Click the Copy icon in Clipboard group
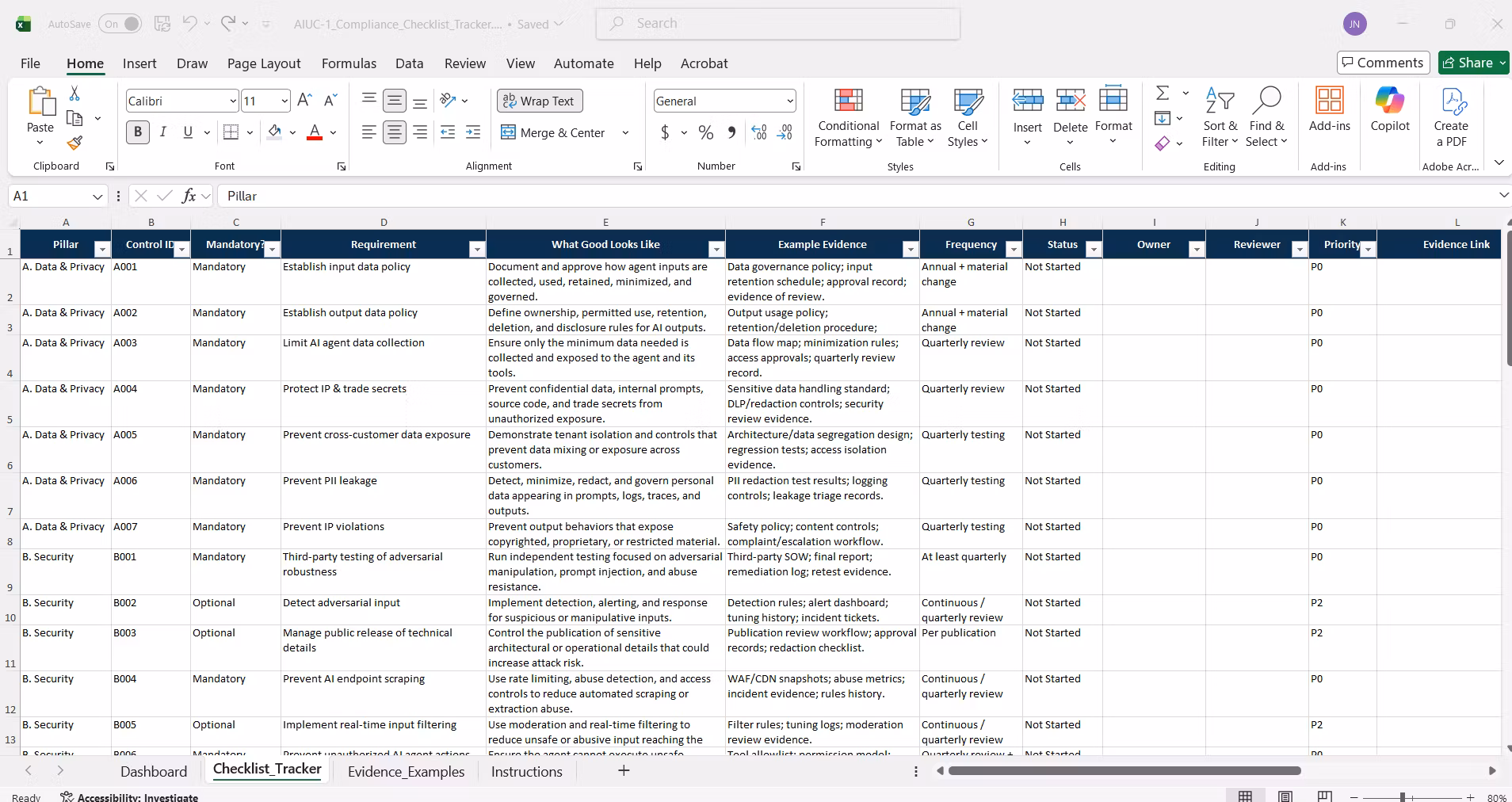Screen dimensions: 1512x802 tap(74, 118)
